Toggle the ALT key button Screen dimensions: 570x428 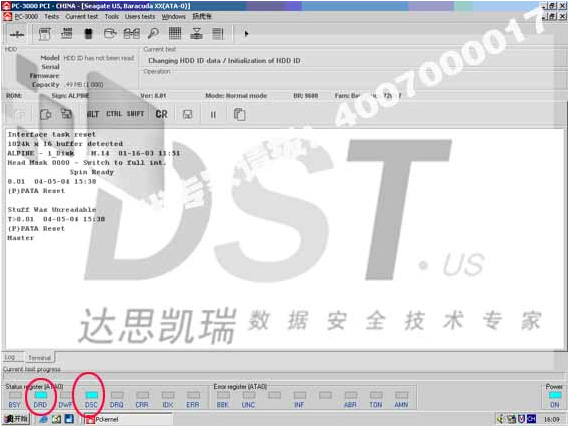tap(93, 114)
